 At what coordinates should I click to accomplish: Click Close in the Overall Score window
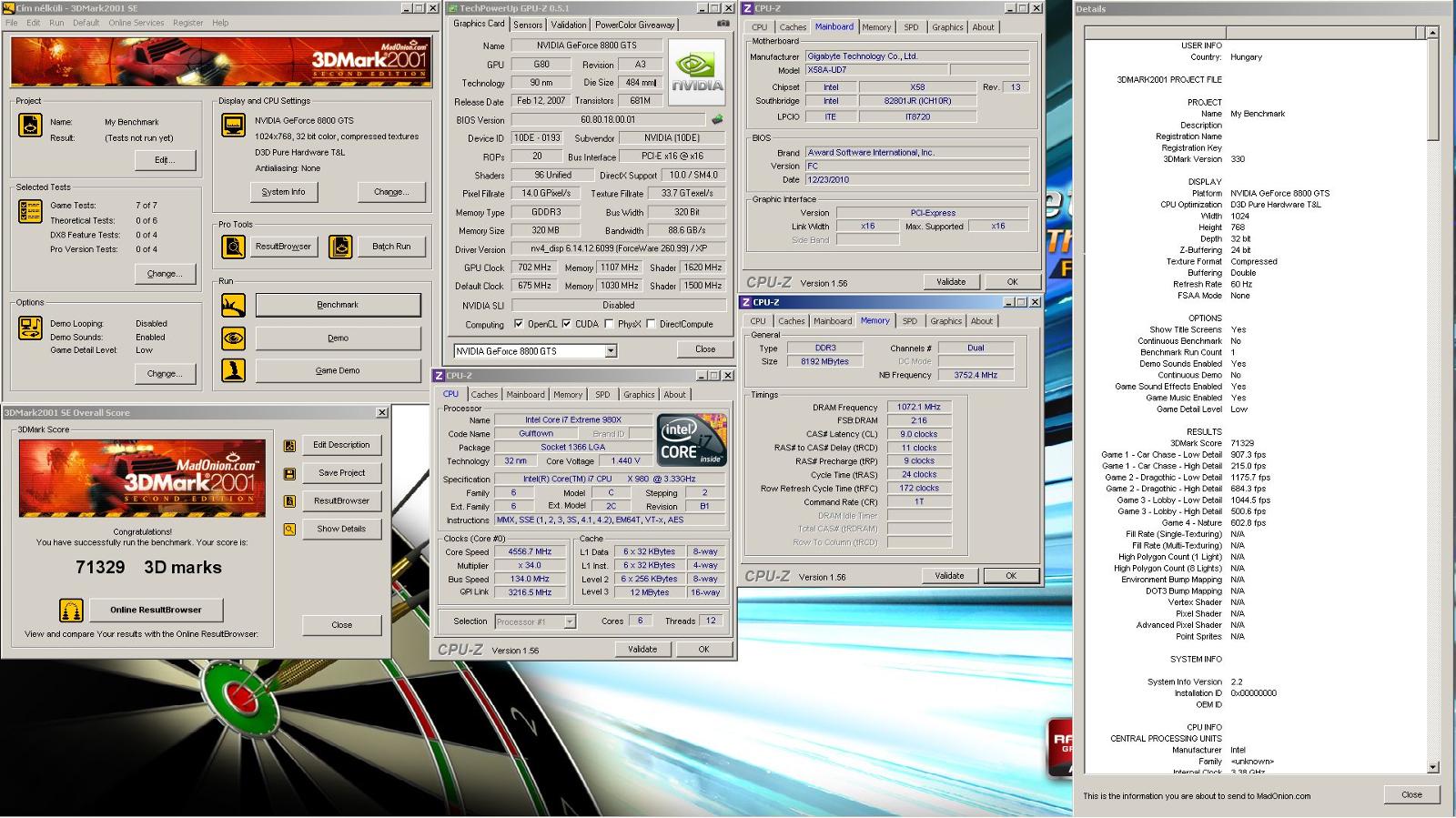point(341,625)
